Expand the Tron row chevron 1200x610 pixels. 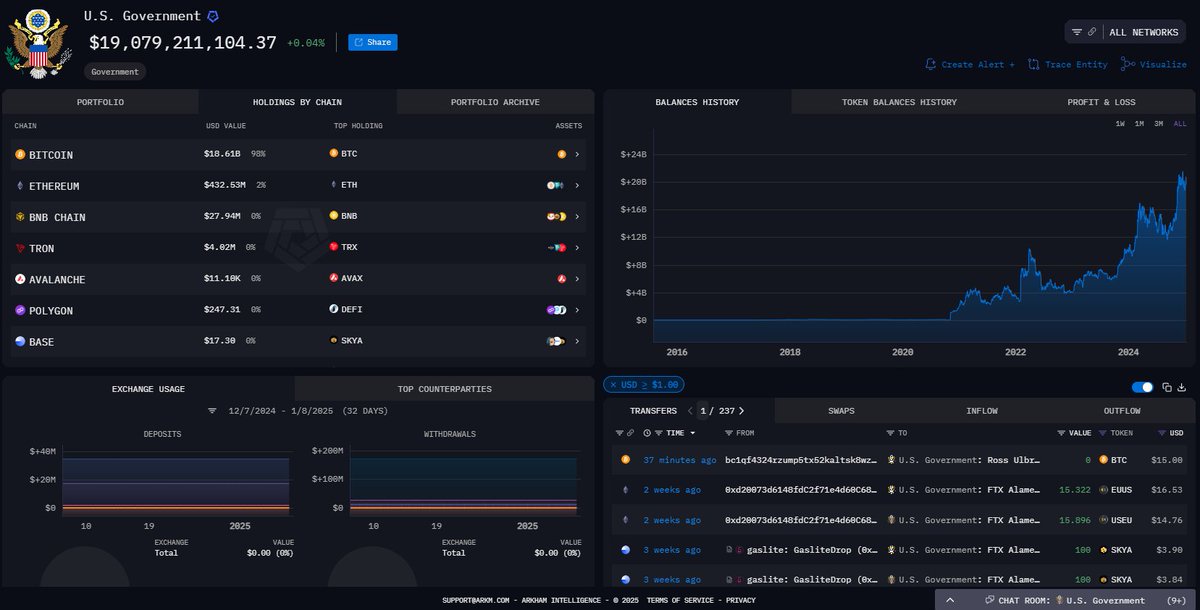click(x=577, y=248)
